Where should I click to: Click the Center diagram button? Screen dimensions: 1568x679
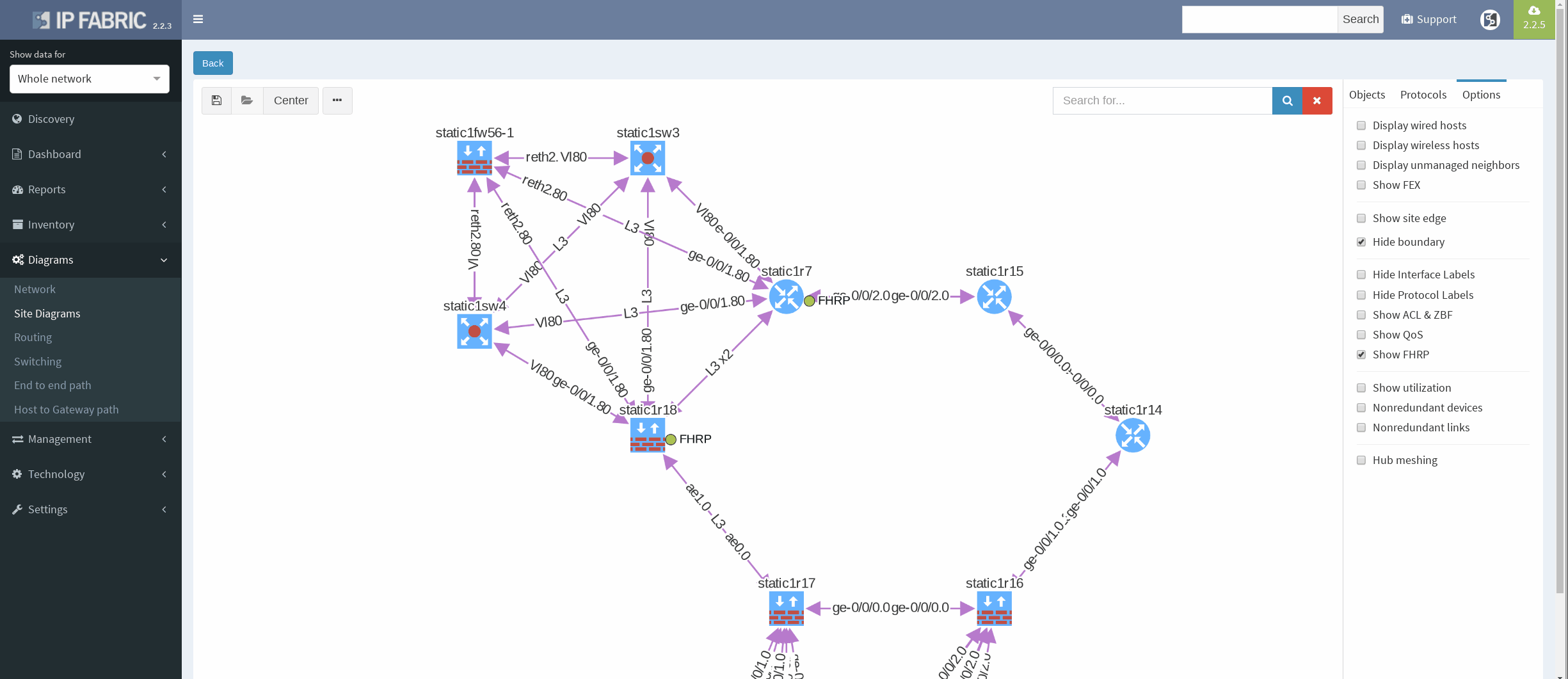(x=291, y=100)
